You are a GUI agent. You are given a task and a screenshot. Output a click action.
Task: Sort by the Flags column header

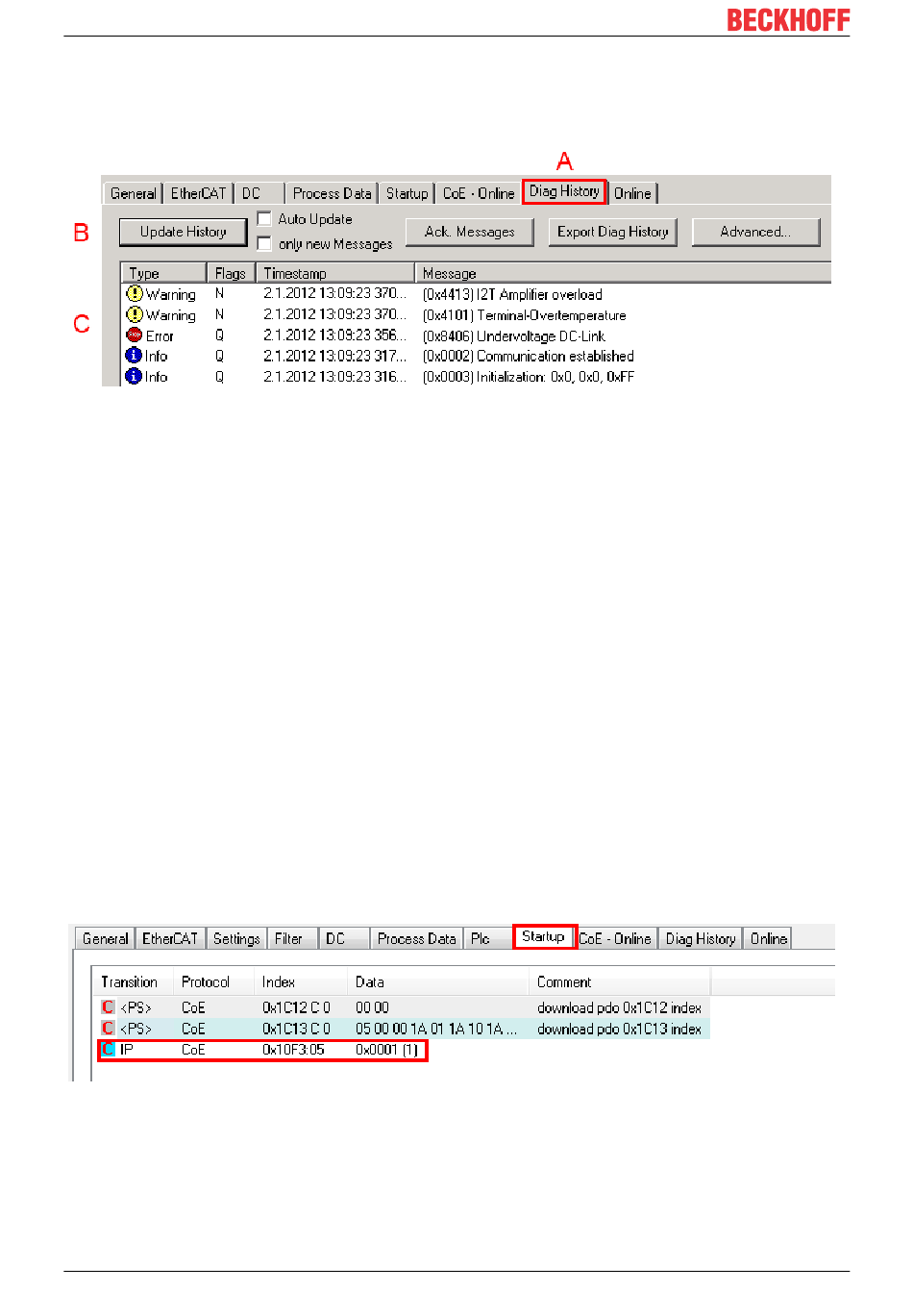tap(231, 273)
